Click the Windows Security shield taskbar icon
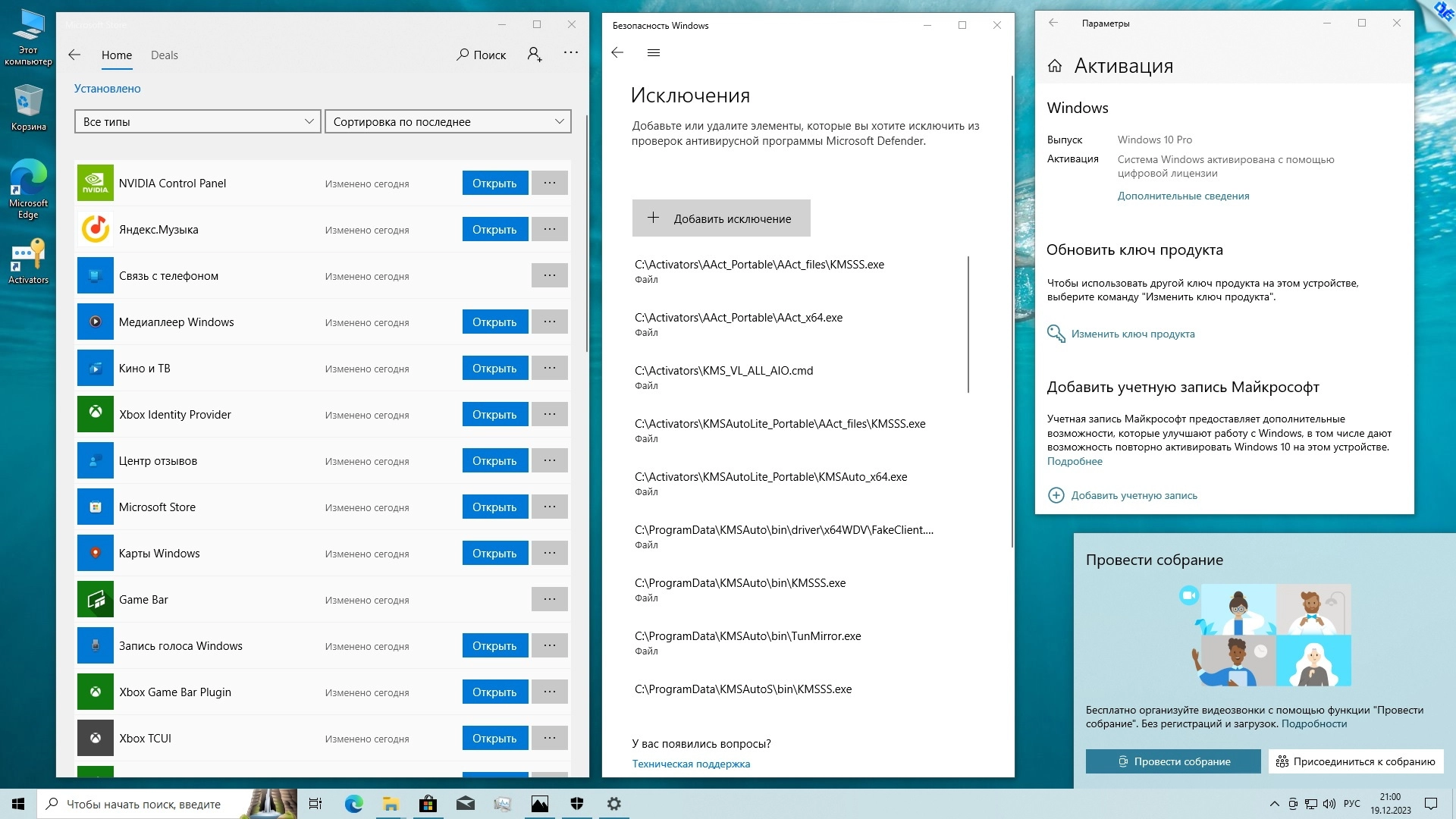1456x819 pixels. (577, 804)
